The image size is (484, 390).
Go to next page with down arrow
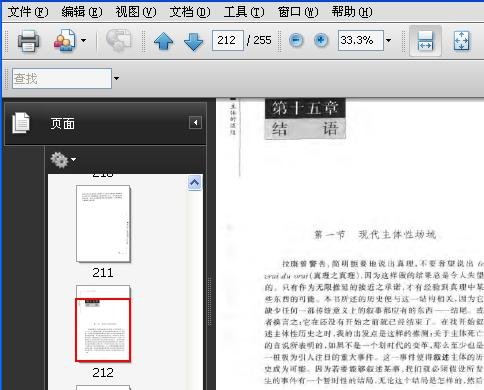tap(193, 41)
